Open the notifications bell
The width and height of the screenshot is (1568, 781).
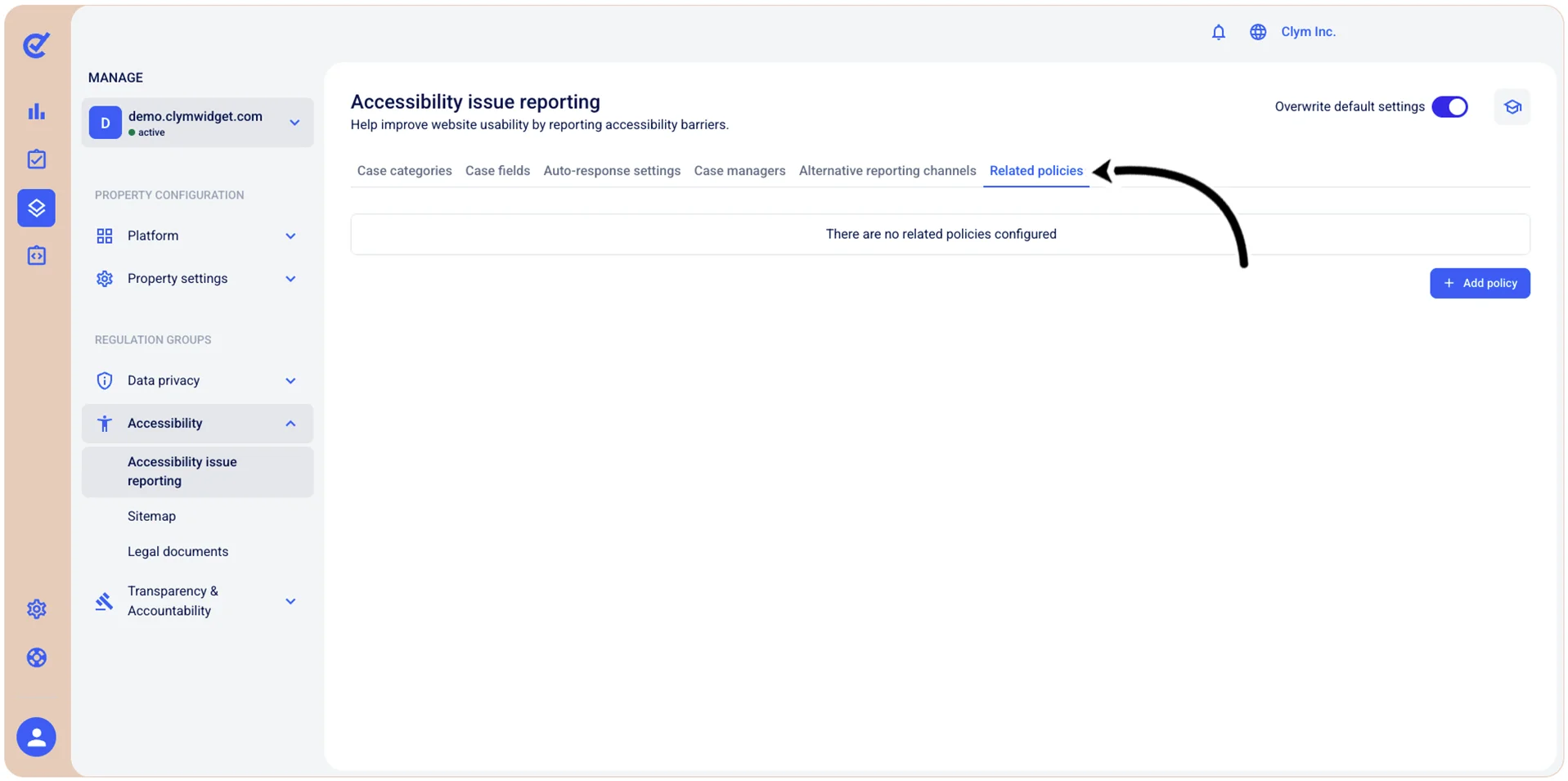[x=1218, y=32]
